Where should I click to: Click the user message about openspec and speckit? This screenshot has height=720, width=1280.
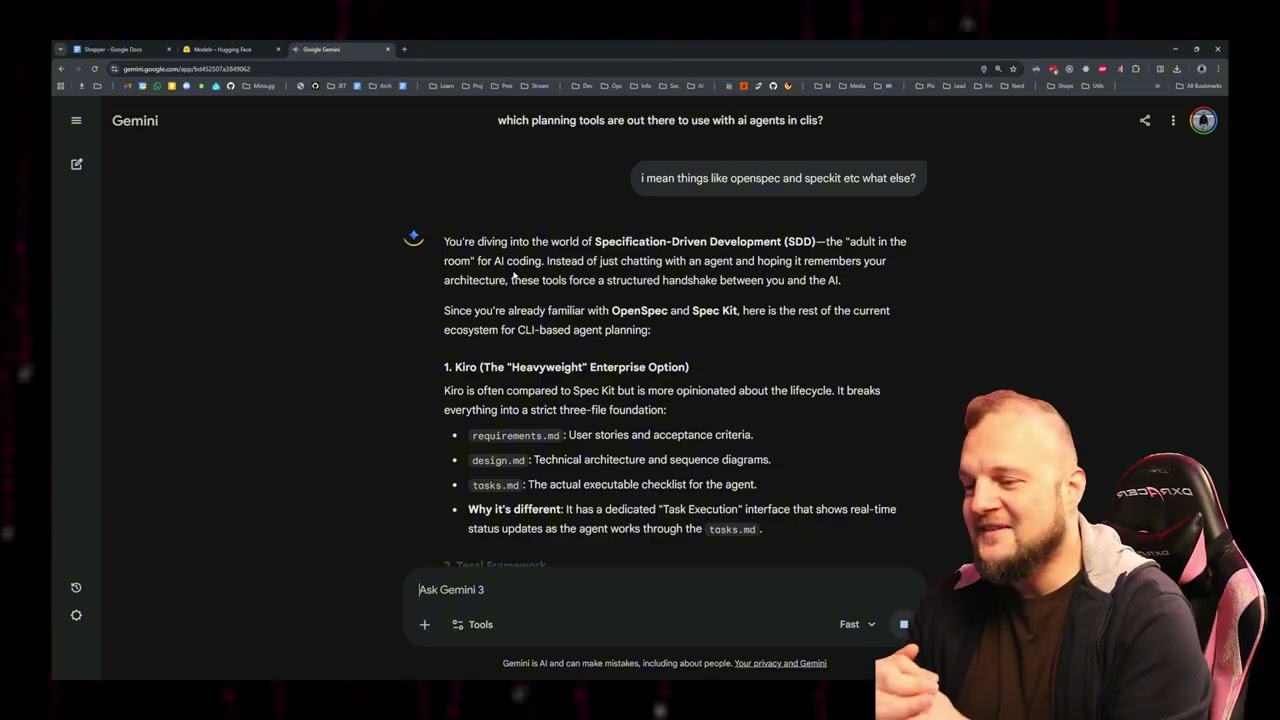[778, 178]
